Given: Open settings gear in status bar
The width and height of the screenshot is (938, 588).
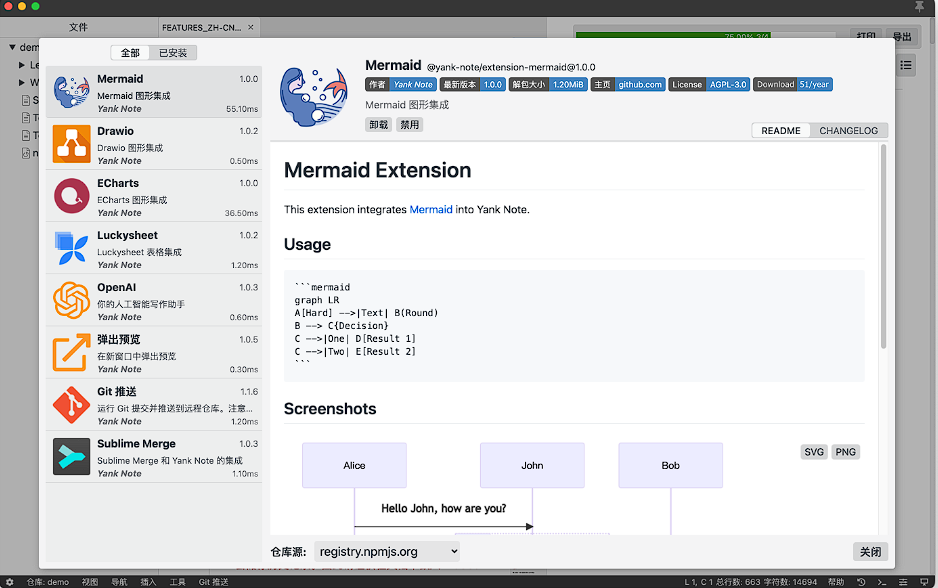Looking at the screenshot, I should (10, 582).
